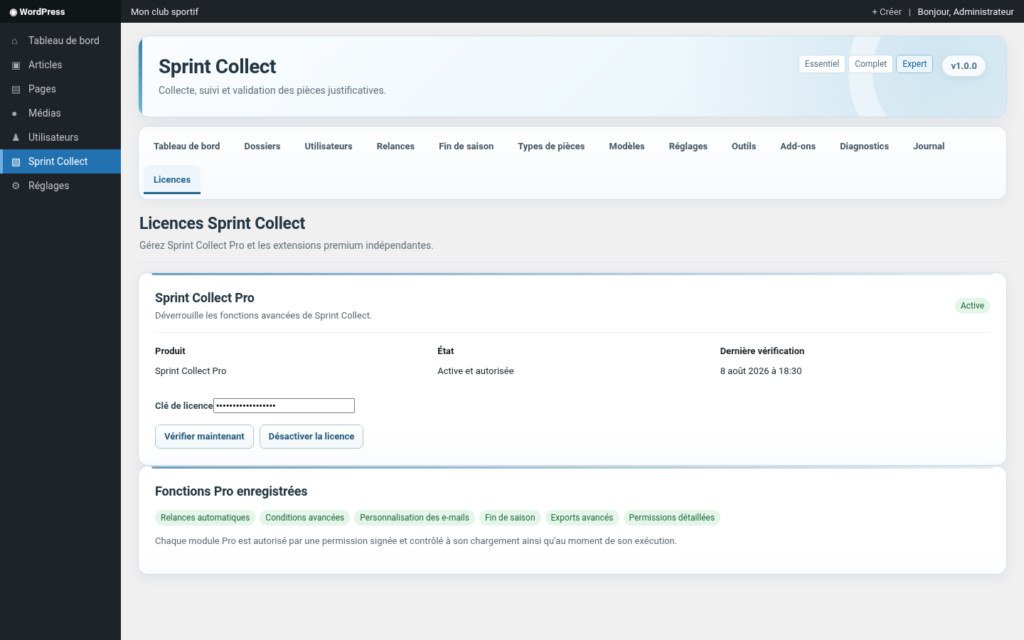Click the 'Fonctions Pro enregistrées' heading
1024x640 pixels.
click(231, 491)
